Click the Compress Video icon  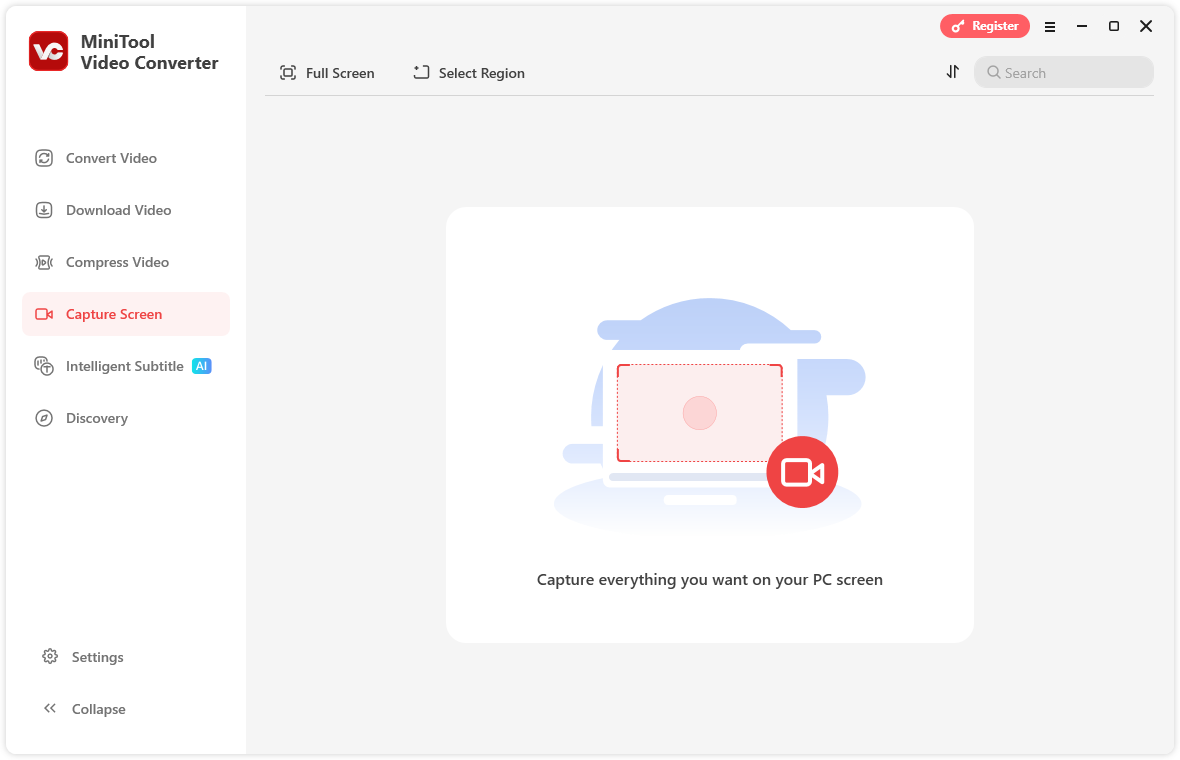[x=44, y=262]
